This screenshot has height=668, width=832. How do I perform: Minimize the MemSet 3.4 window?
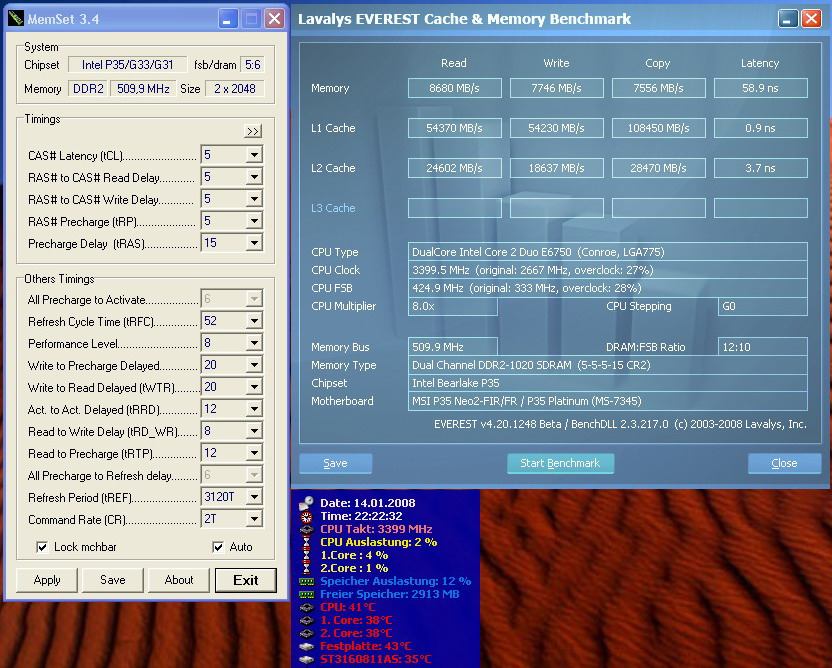pyautogui.click(x=228, y=19)
